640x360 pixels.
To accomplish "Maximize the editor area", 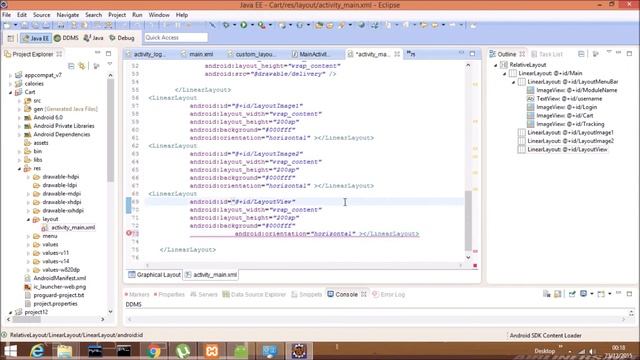I will (x=472, y=53).
